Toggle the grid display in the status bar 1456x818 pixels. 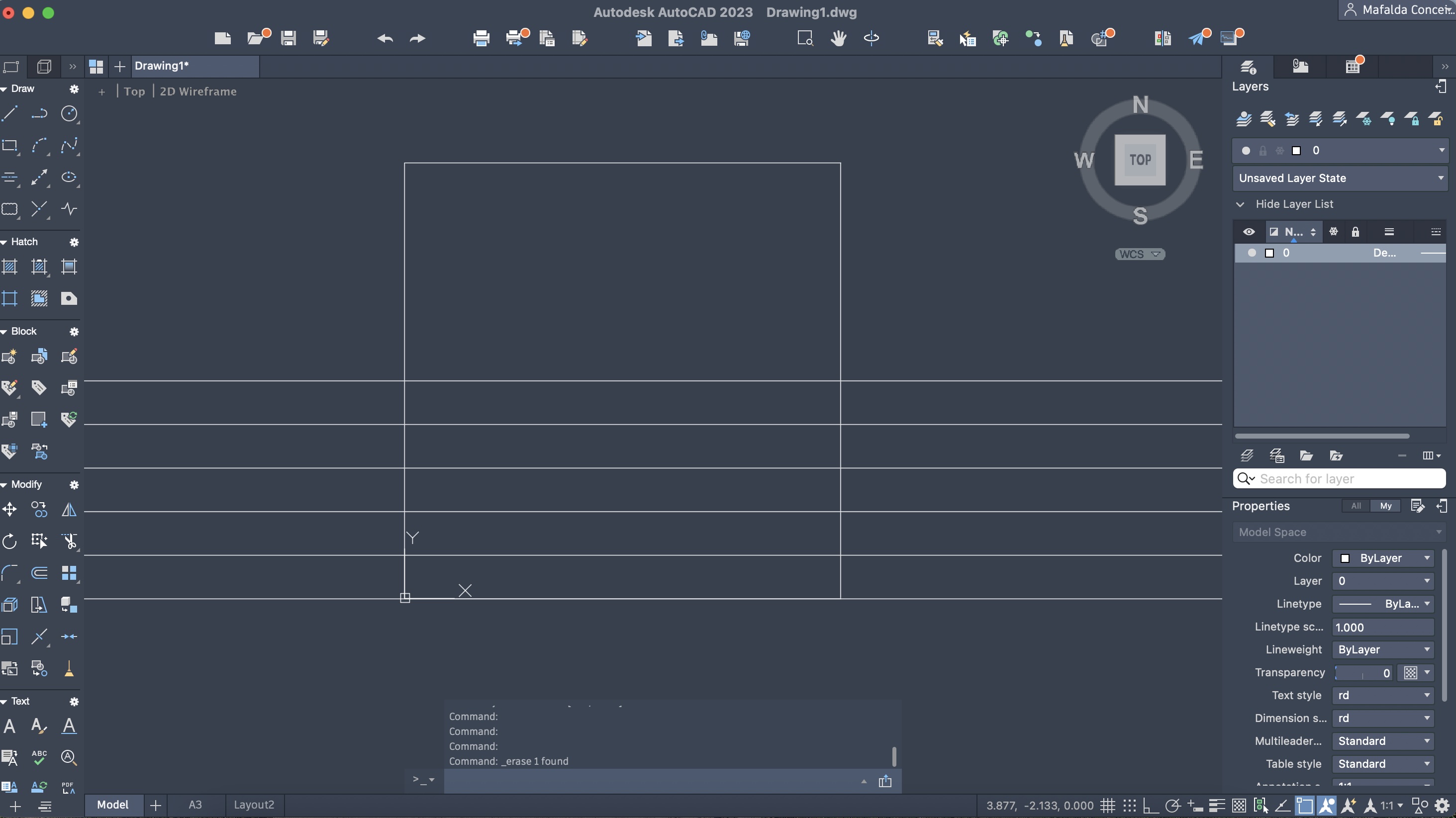pyautogui.click(x=1107, y=805)
